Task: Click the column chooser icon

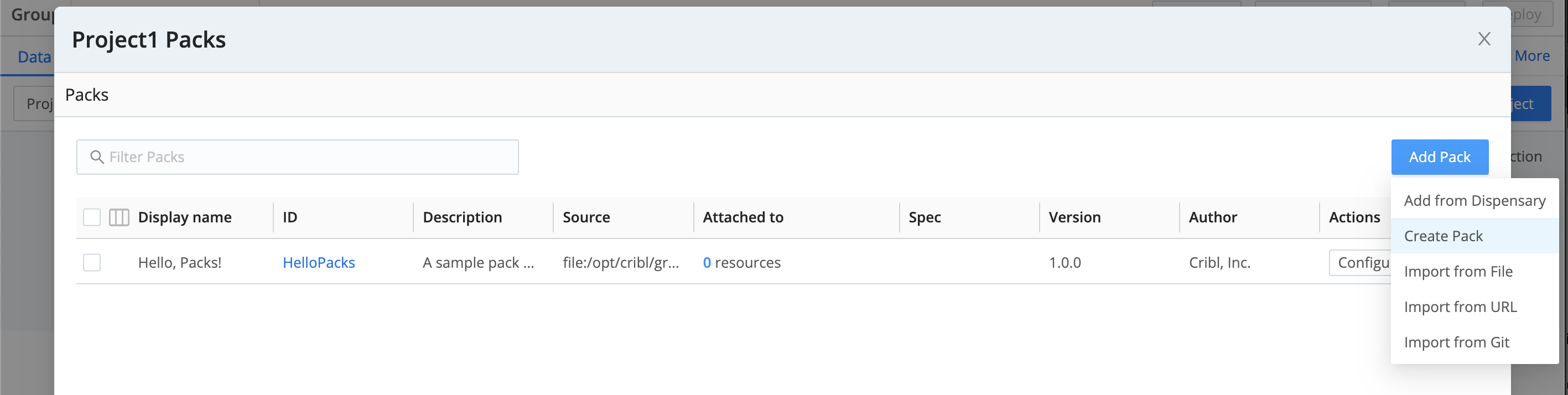Action: click(119, 217)
